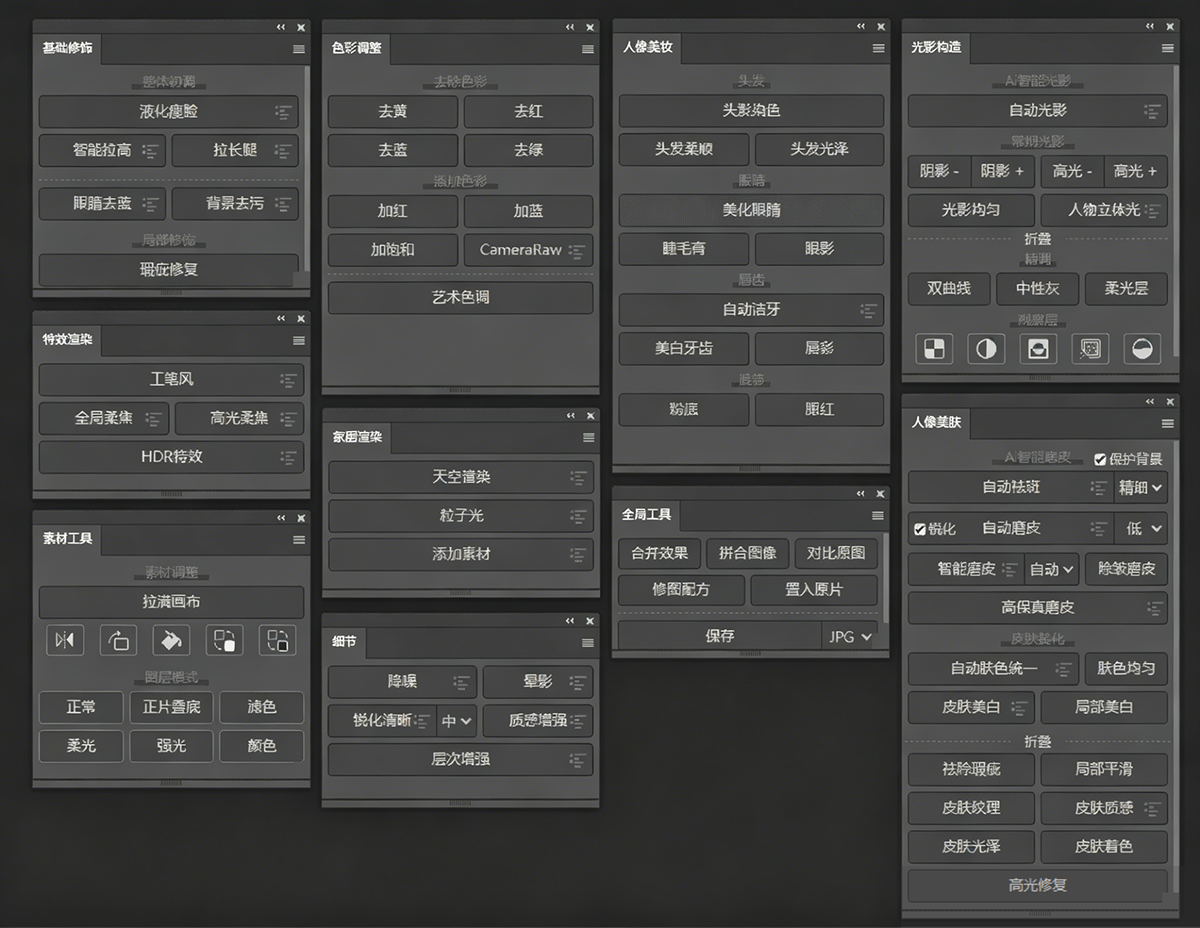1200x928 pixels.
Task: Toggle the 保护背景 checkbox
Action: [1100, 459]
